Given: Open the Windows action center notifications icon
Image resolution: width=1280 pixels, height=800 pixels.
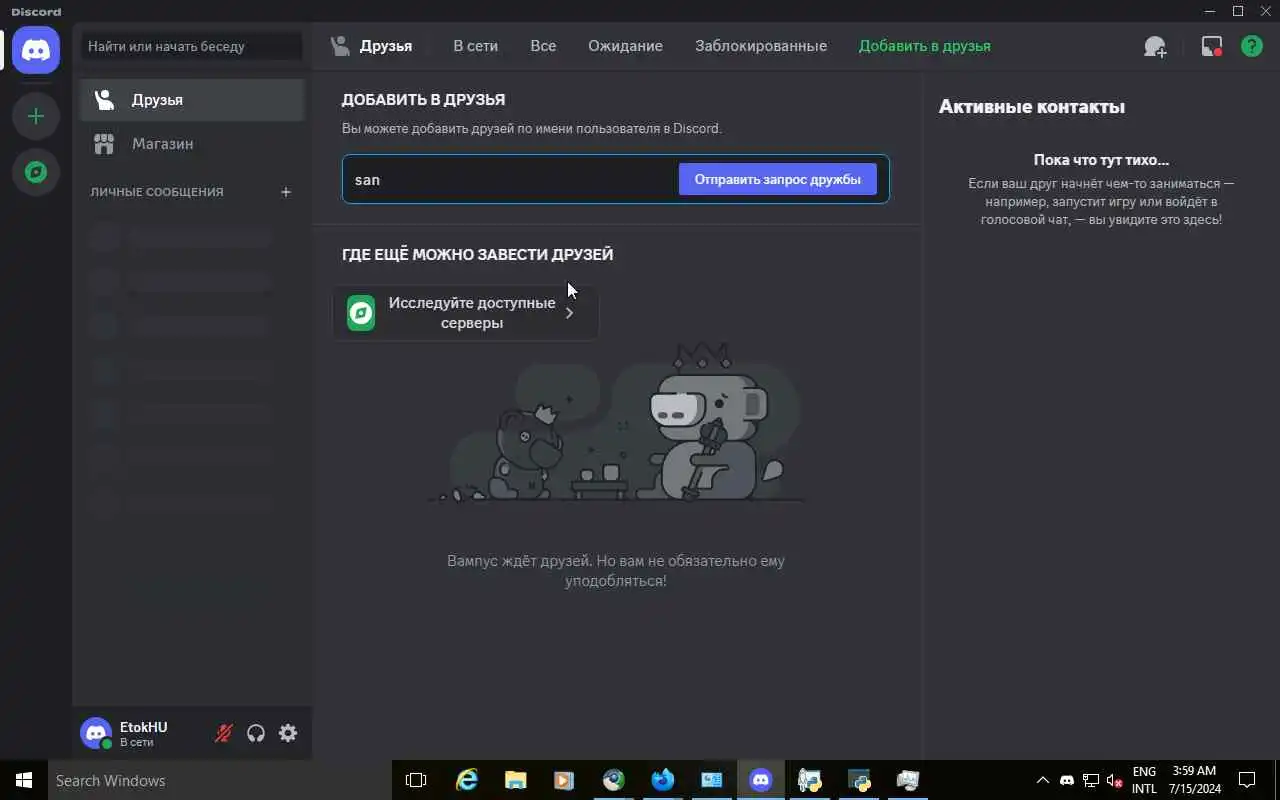Looking at the screenshot, I should tap(1247, 780).
